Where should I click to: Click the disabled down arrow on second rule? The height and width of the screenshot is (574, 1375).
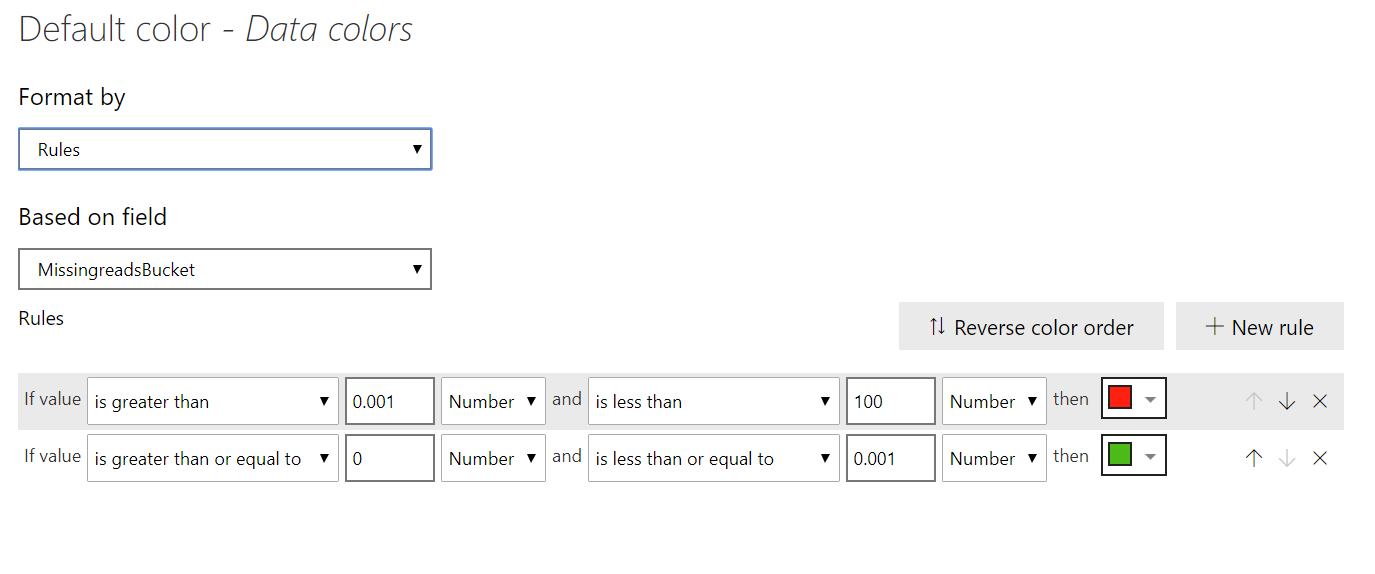[1287, 458]
